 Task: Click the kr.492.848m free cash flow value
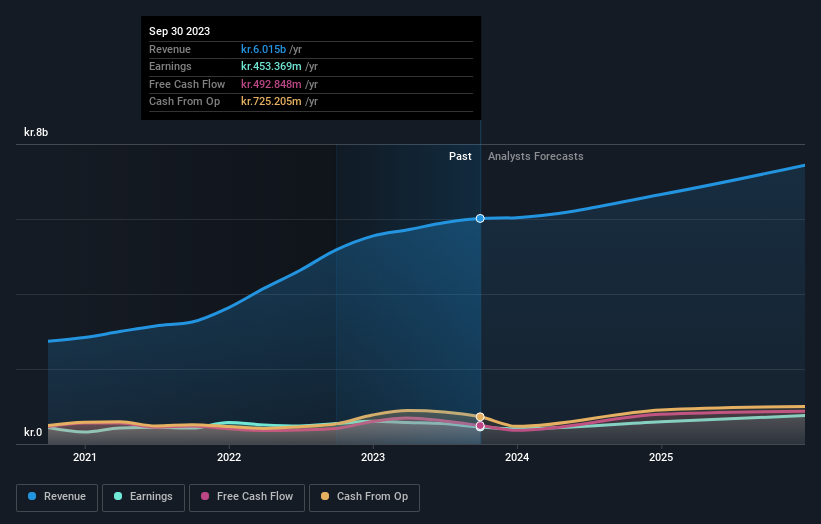coord(271,84)
